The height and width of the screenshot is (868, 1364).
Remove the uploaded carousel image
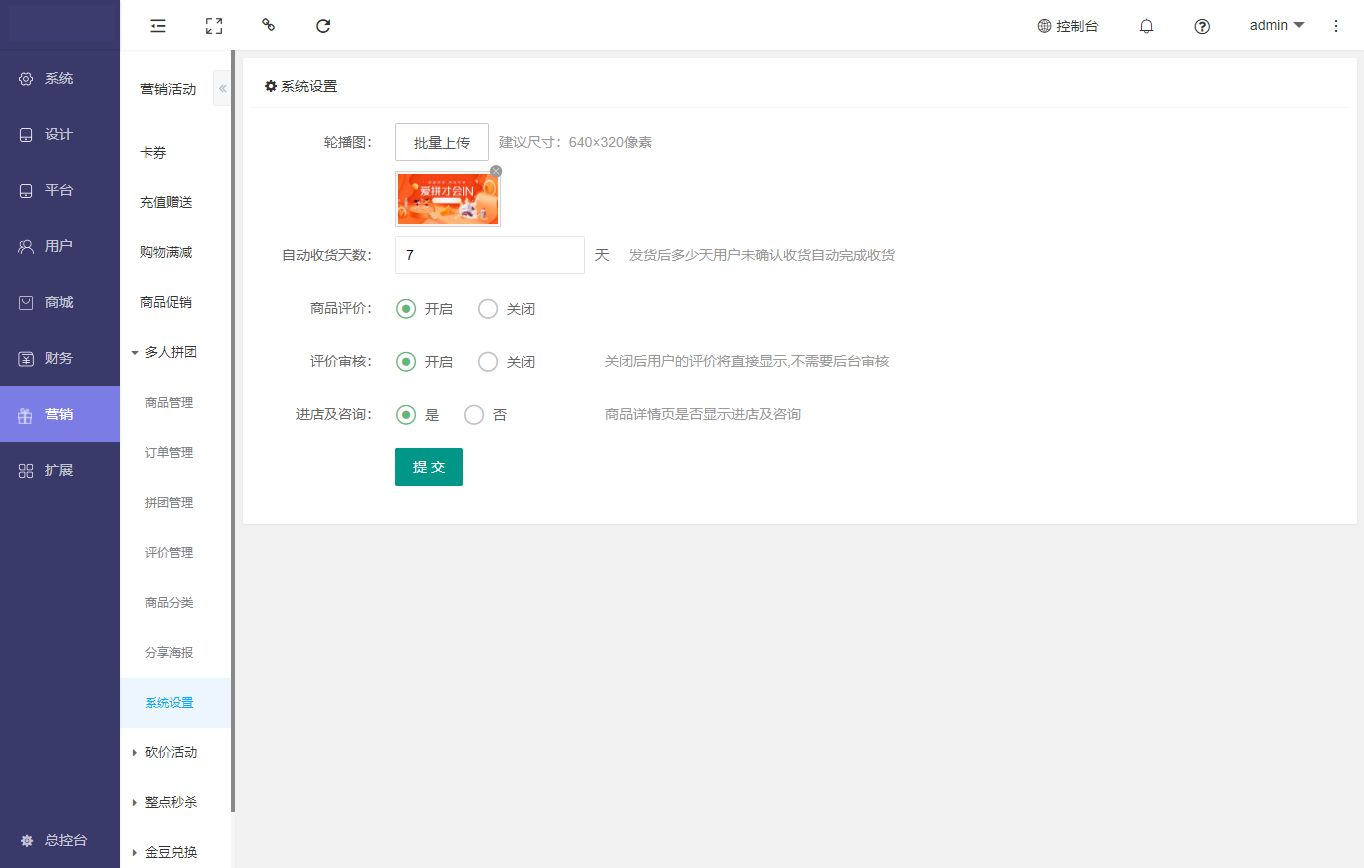[496, 172]
